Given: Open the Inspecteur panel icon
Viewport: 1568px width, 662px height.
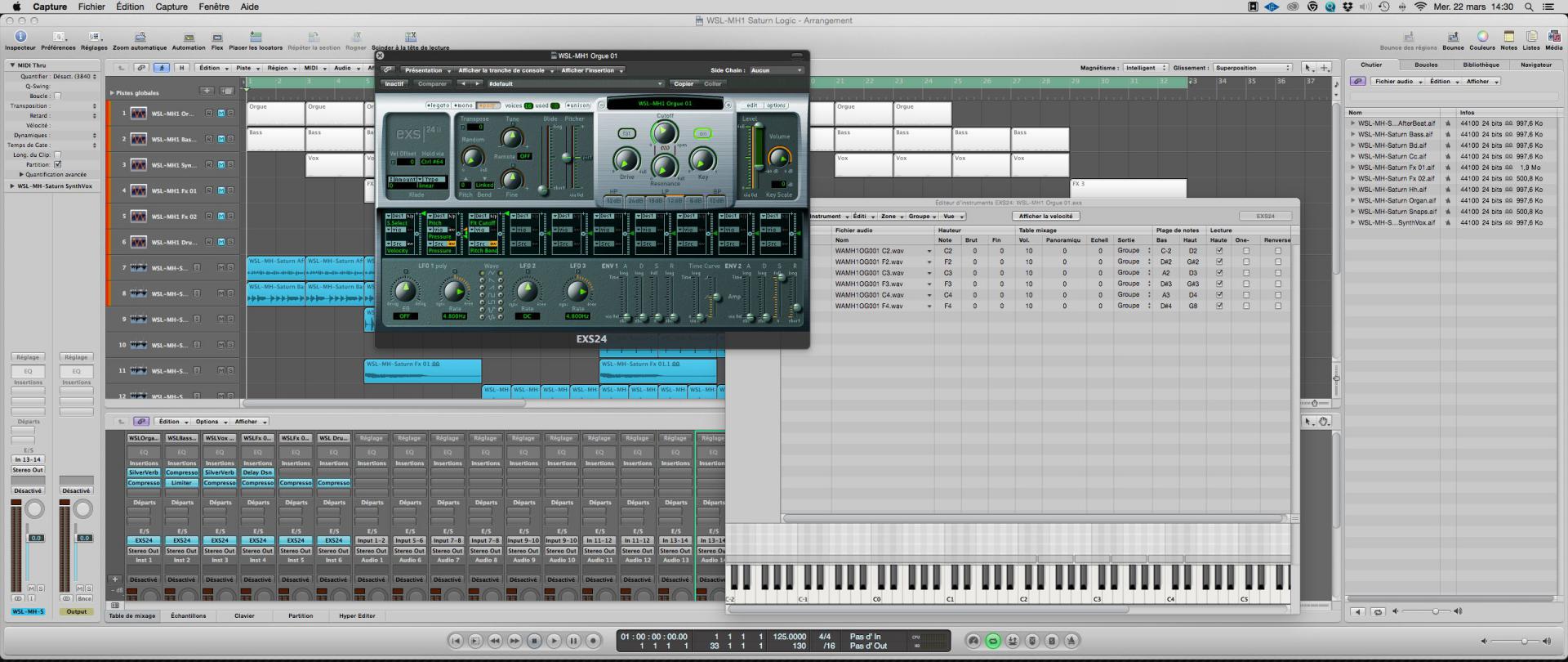Looking at the screenshot, I should 20,37.
